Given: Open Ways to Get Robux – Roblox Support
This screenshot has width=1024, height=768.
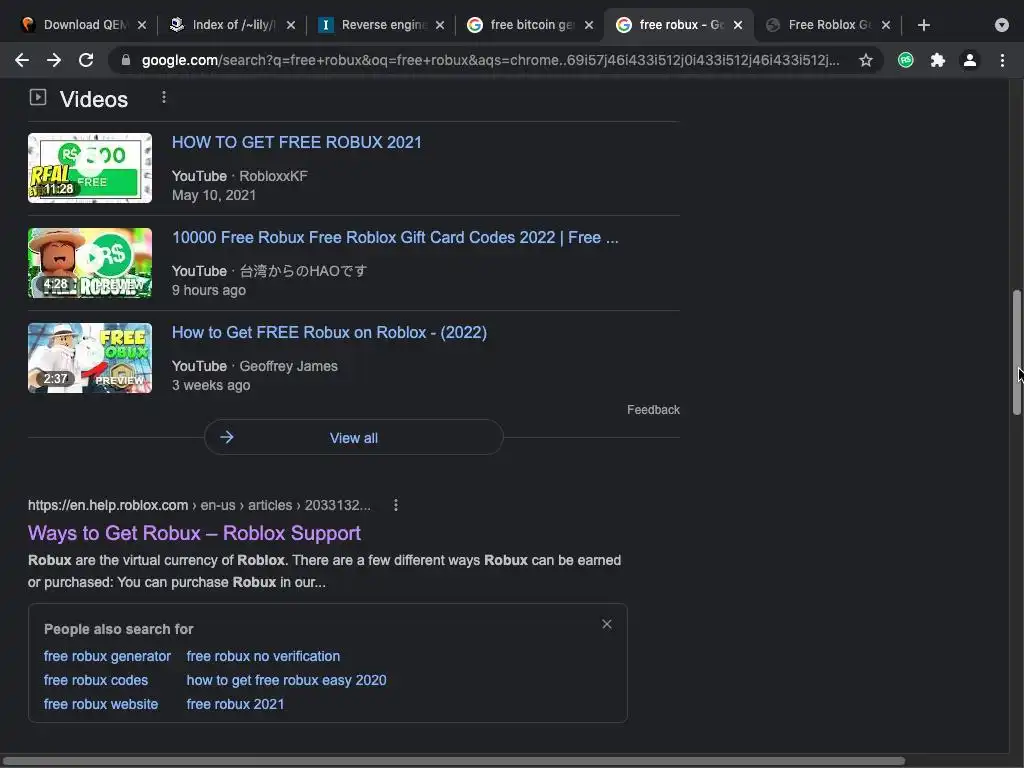Looking at the screenshot, I should click(194, 533).
